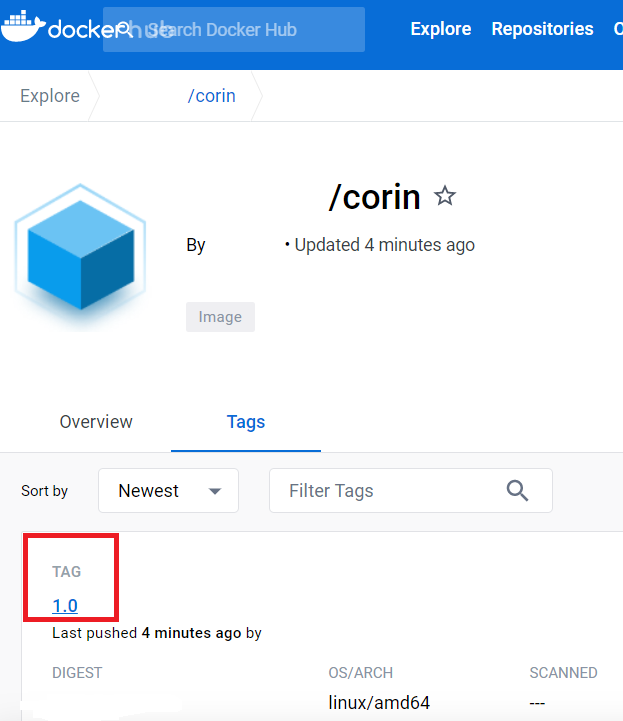
Task: Star the /corin repository
Action: point(445,196)
